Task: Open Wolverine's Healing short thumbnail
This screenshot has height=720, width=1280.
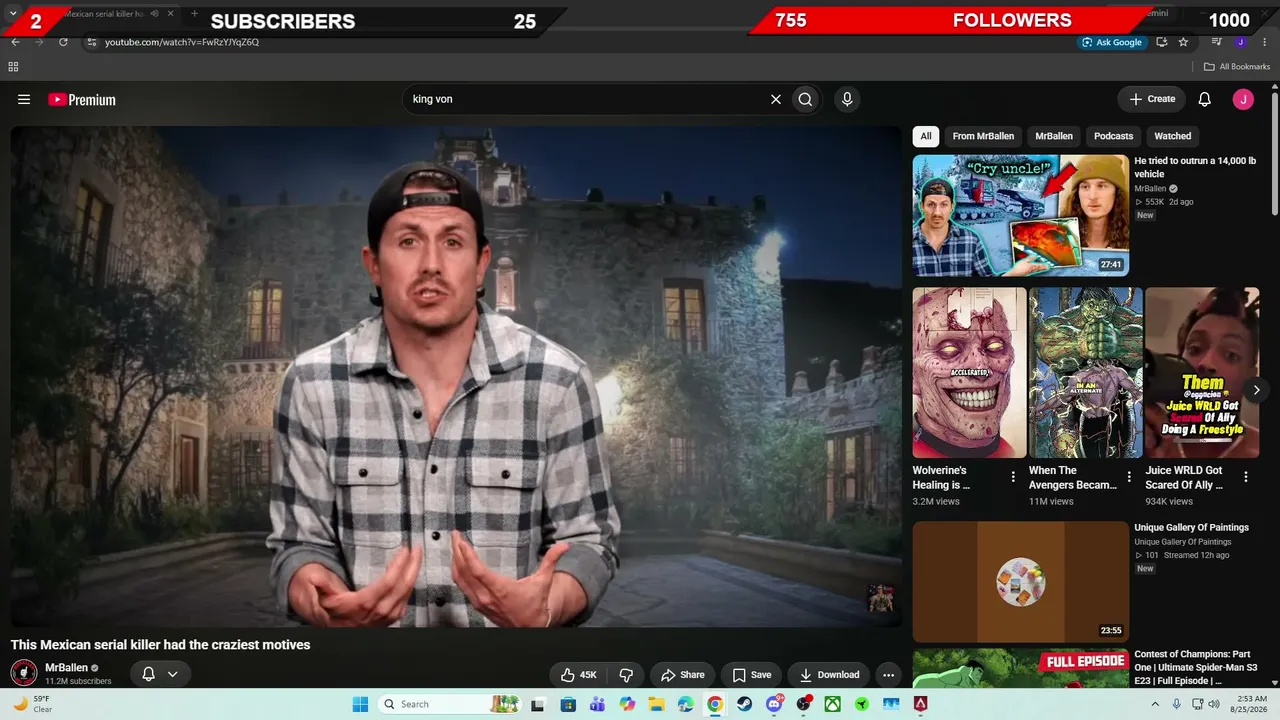Action: [x=970, y=373]
